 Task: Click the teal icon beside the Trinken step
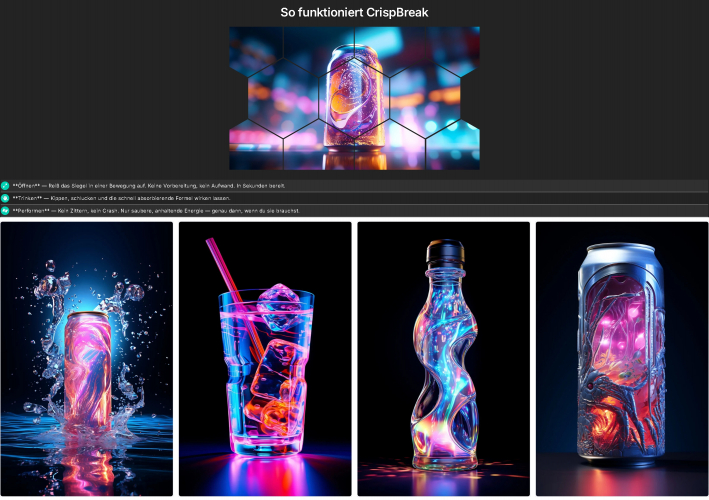click(x=5, y=198)
